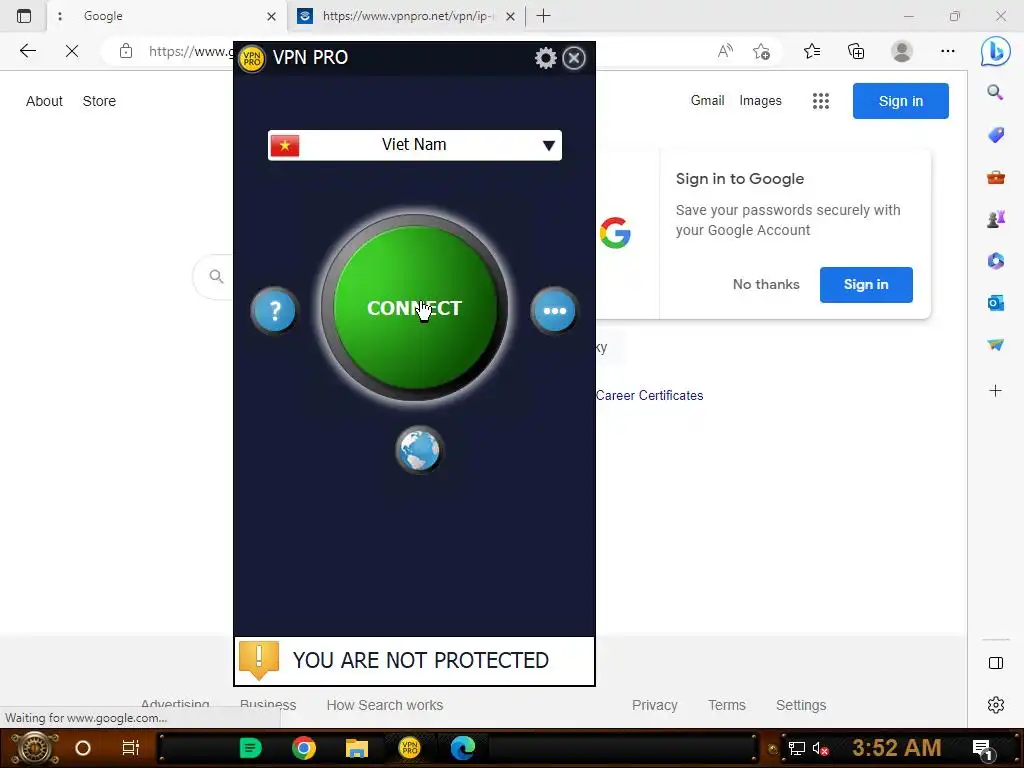Open Career Certificates link
The image size is (1024, 768).
pos(649,396)
